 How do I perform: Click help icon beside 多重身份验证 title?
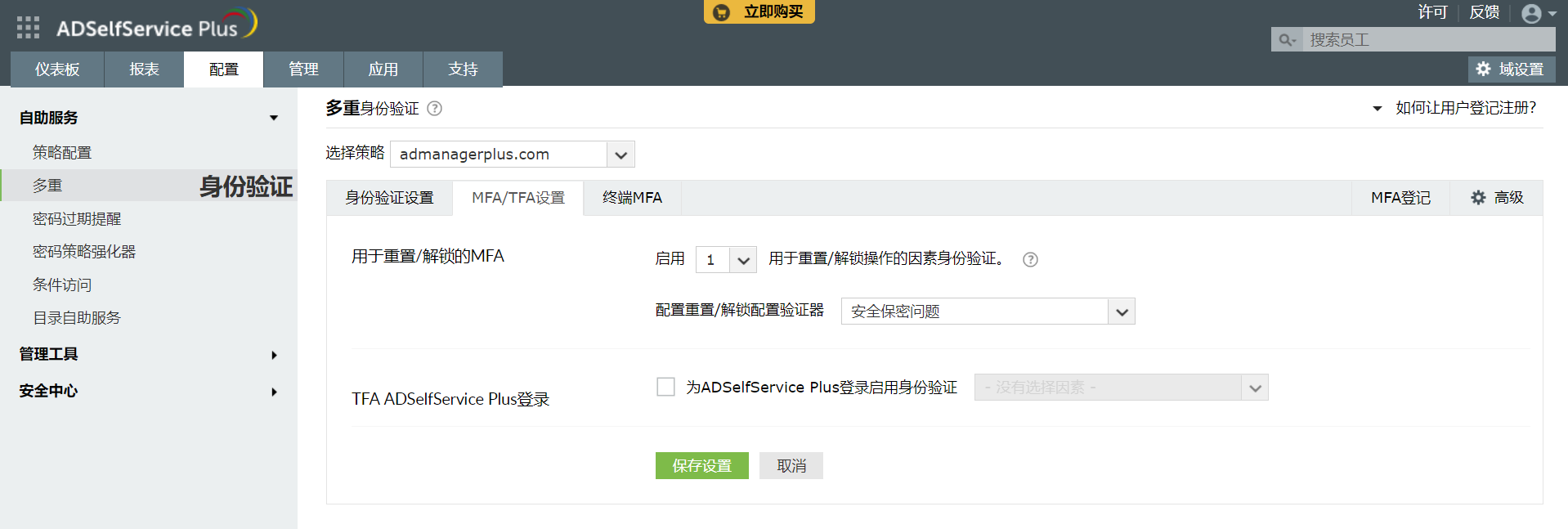435,109
